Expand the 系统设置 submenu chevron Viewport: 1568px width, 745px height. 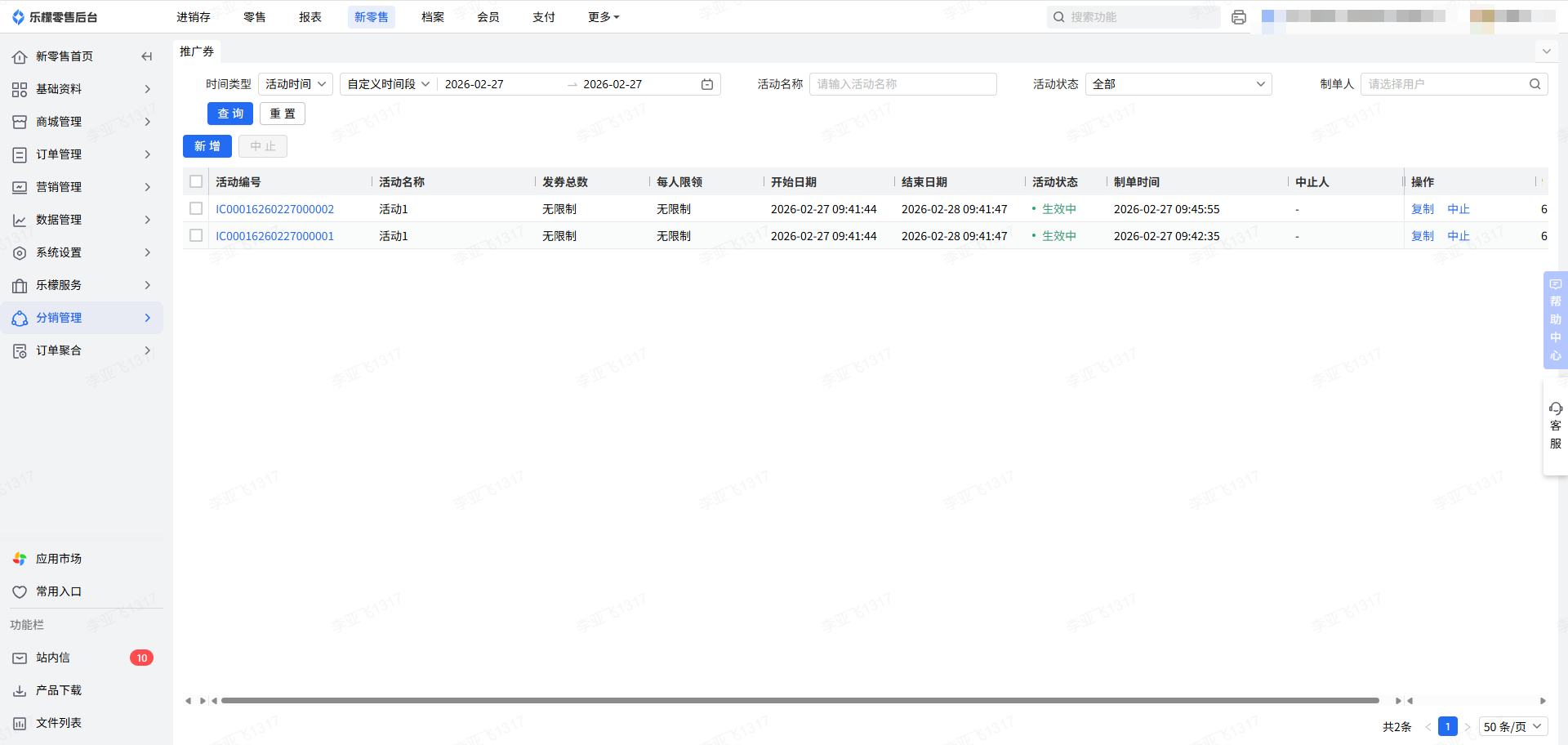pyautogui.click(x=148, y=252)
